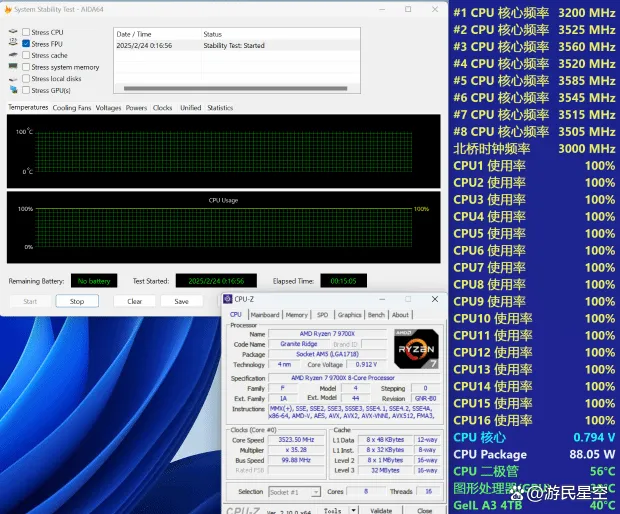Click the Level 3 32 MBytes cache field
Image resolution: width=620 pixels, height=514 pixels.
tap(385, 471)
